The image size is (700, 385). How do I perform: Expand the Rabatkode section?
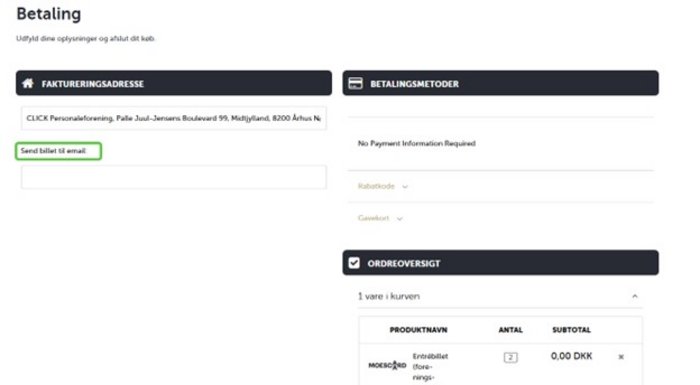click(x=383, y=186)
